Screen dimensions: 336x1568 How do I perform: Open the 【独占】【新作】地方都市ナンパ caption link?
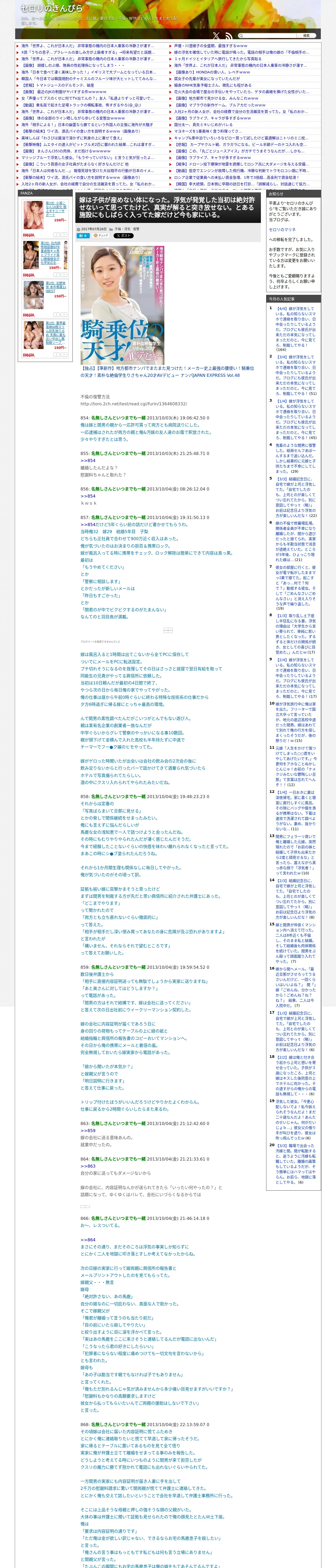coord(167,372)
